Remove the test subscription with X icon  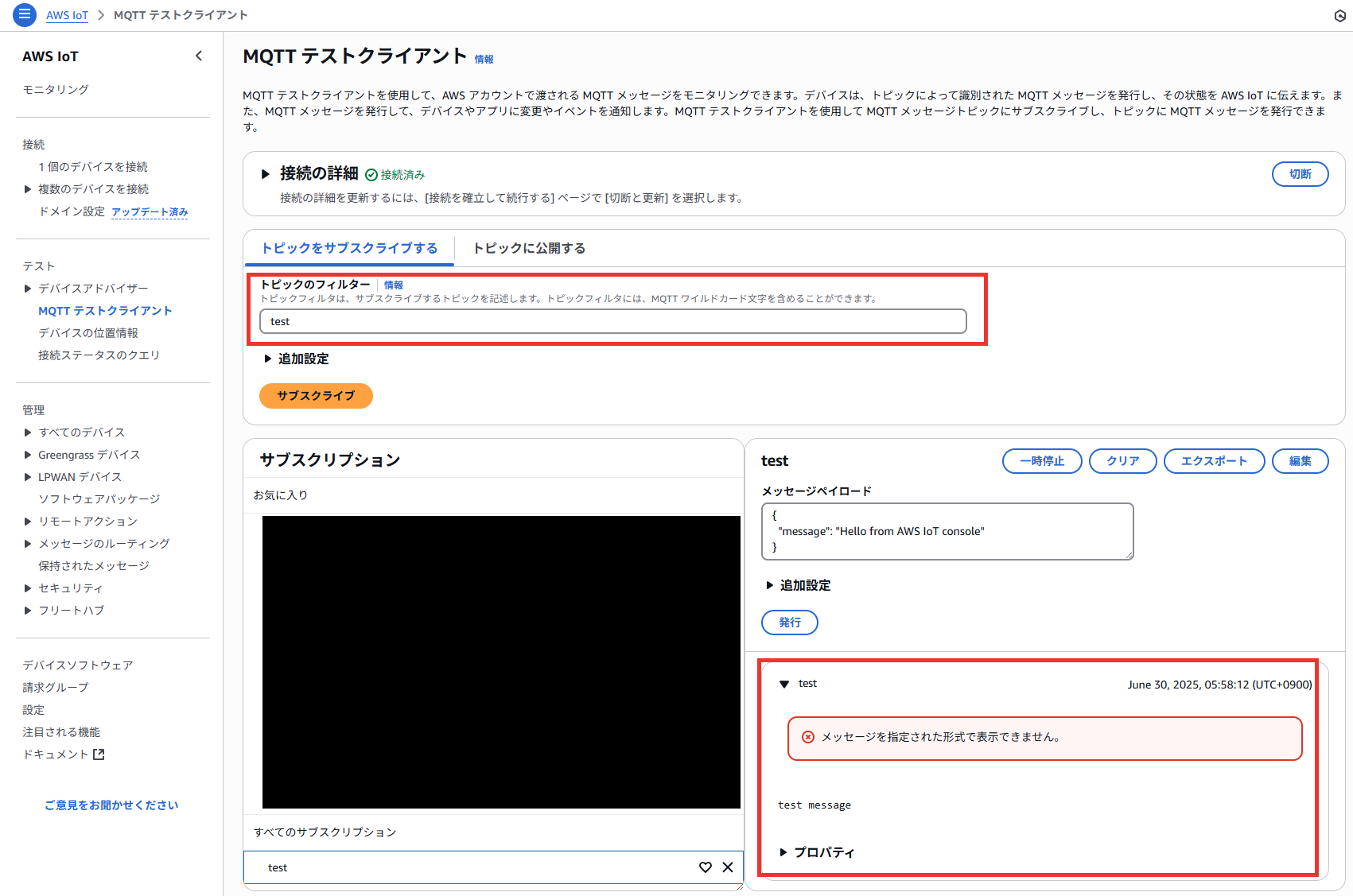[728, 867]
